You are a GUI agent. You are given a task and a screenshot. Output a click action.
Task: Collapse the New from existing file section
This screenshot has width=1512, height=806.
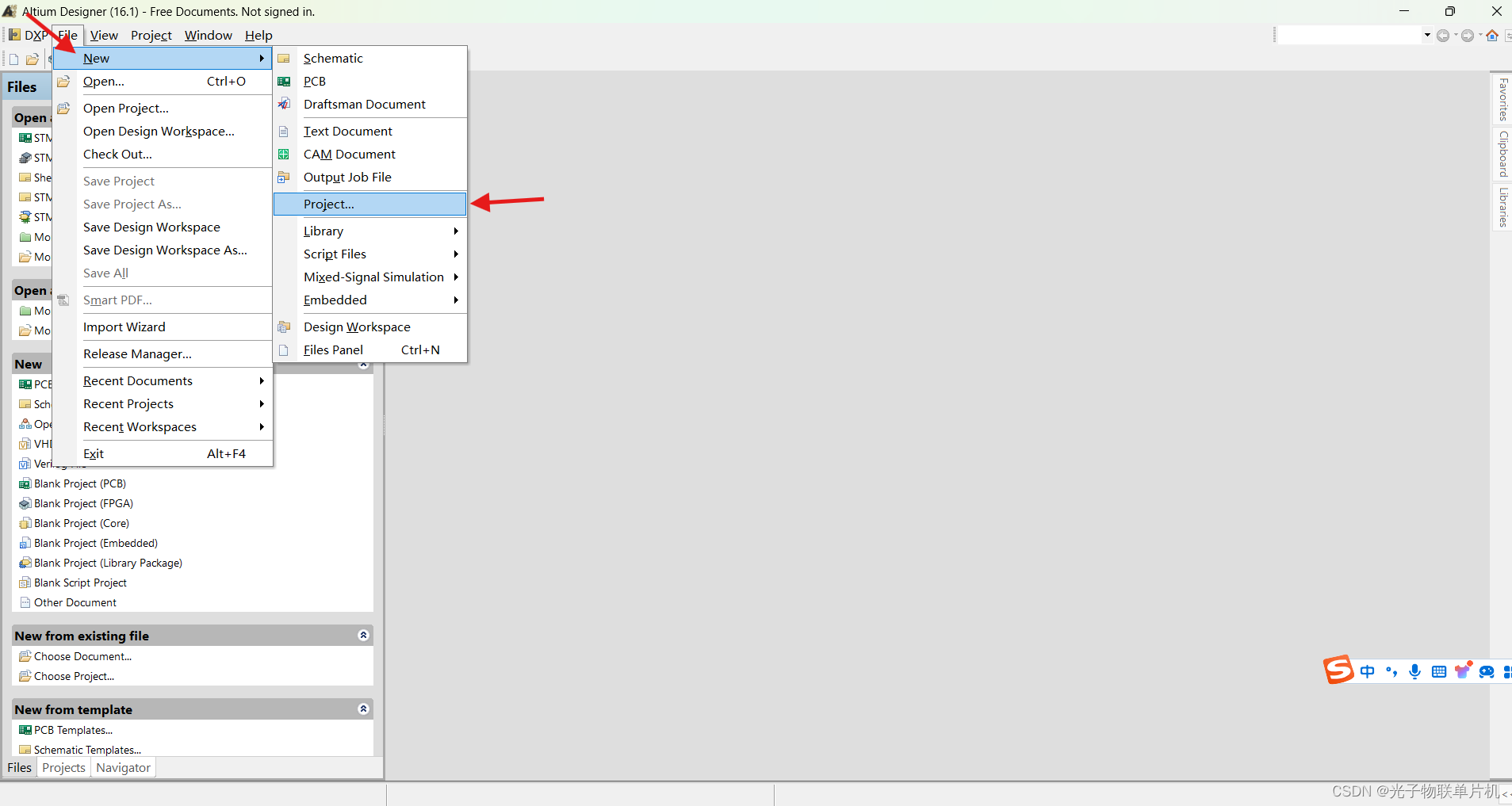pos(363,636)
